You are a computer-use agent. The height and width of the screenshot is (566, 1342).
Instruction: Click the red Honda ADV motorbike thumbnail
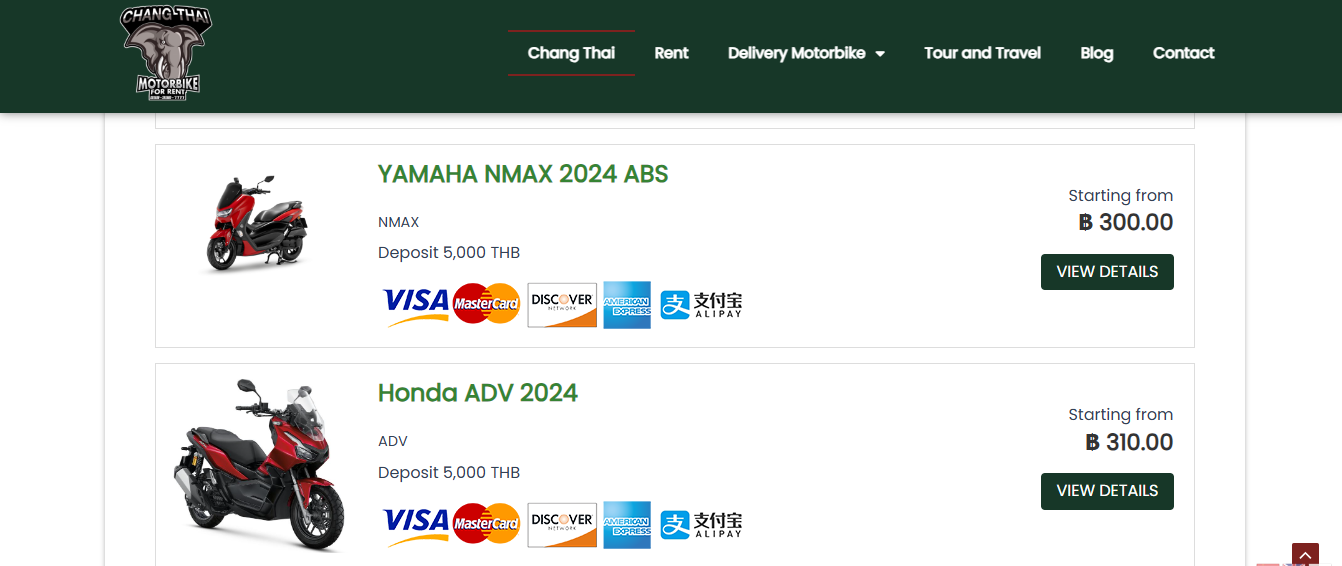coord(258,465)
